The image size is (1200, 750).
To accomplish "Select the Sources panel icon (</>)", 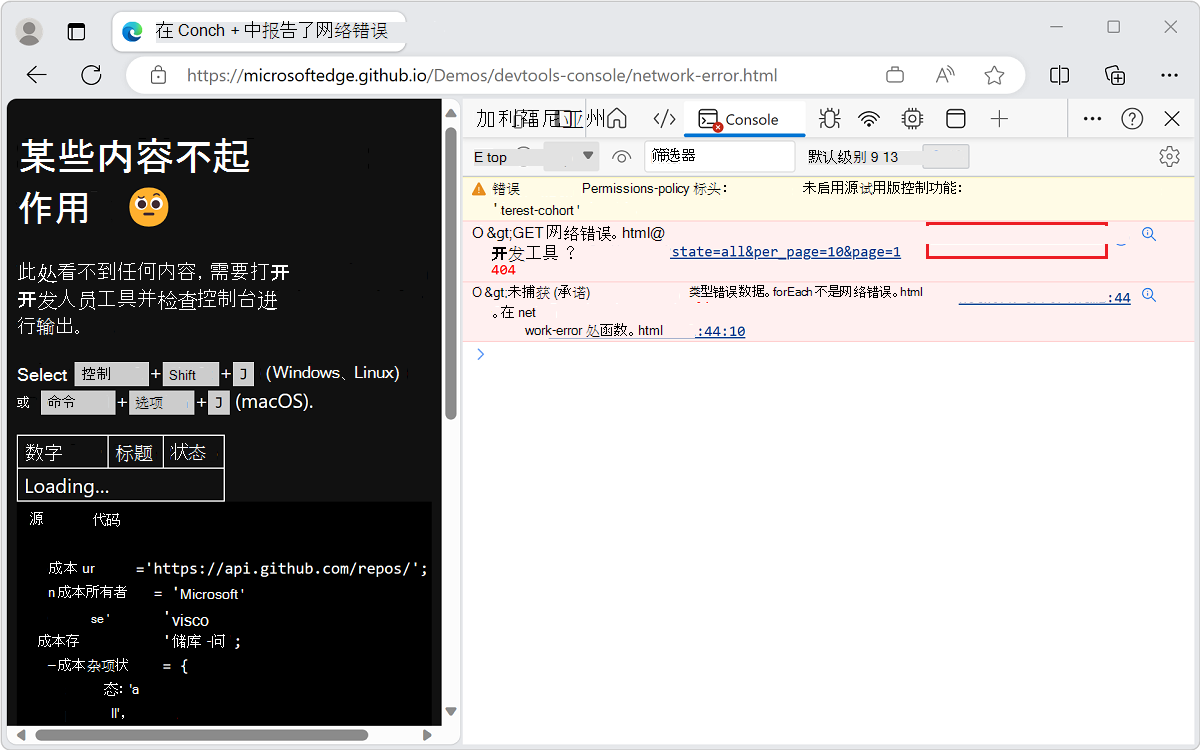I will click(663, 118).
